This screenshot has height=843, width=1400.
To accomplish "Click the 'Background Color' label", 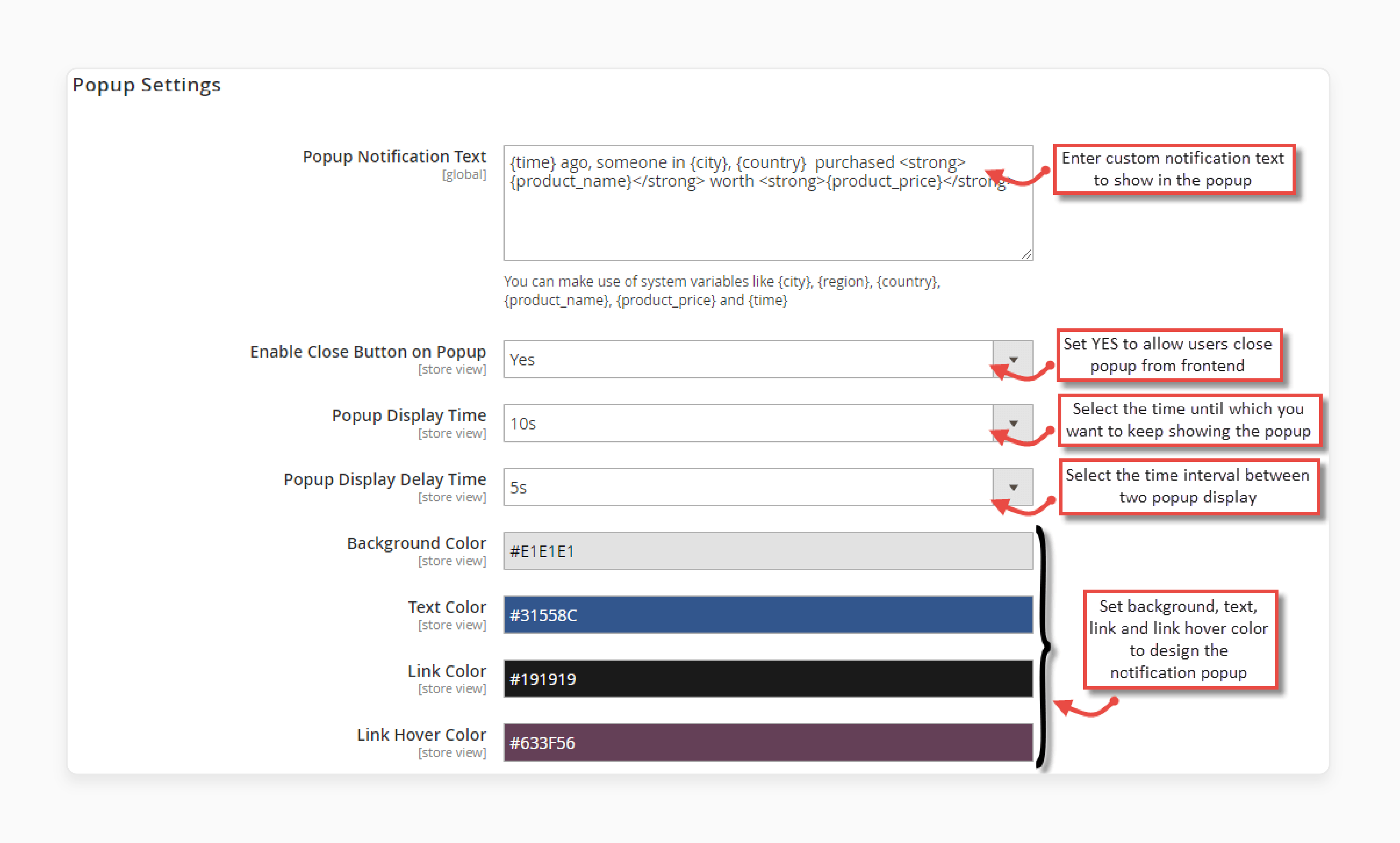I will (416, 543).
